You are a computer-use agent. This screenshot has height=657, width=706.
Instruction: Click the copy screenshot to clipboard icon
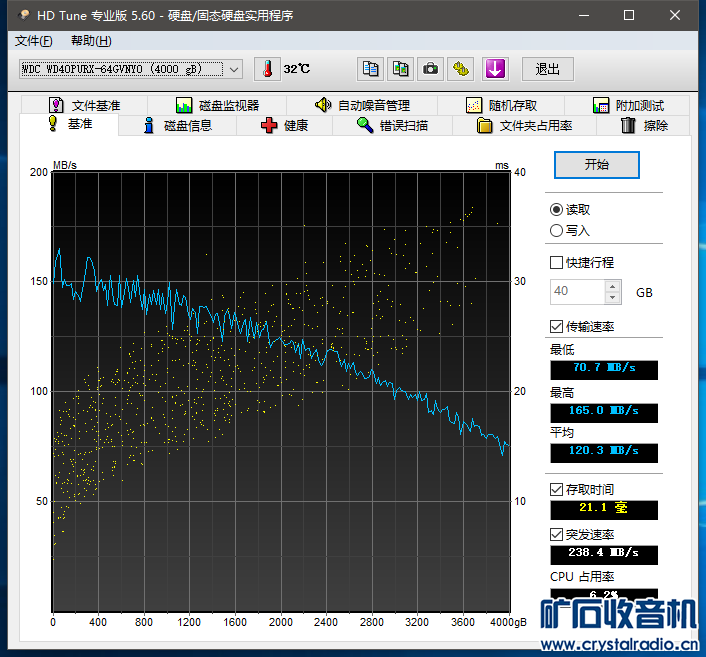(400, 69)
